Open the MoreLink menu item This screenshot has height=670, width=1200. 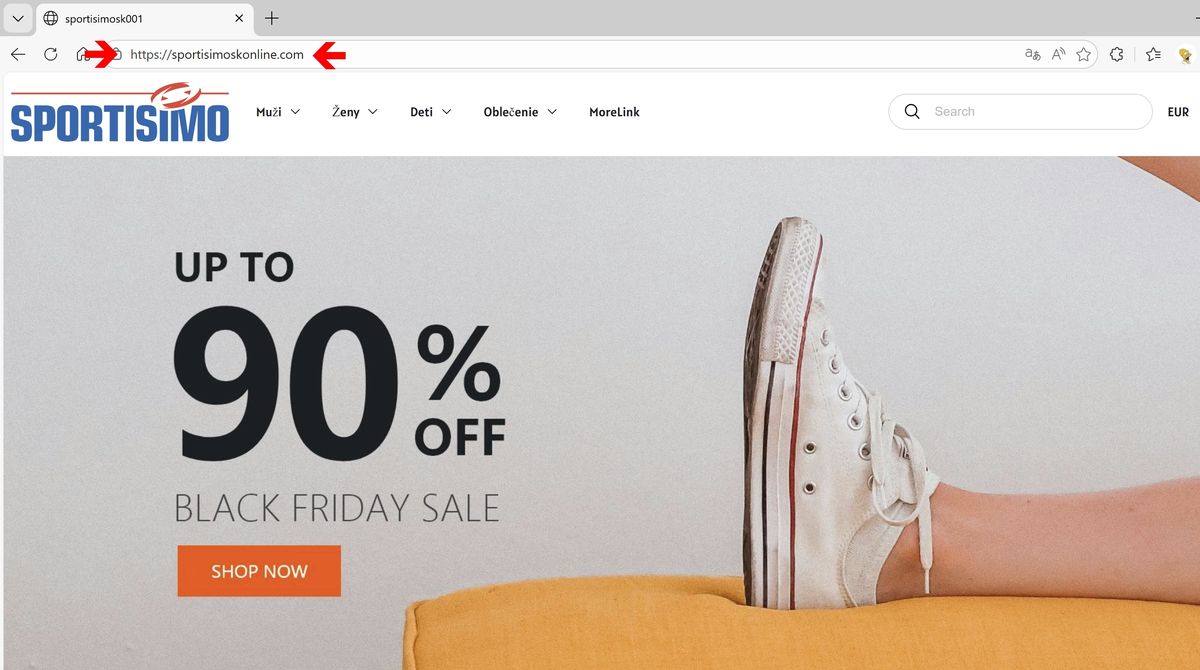(x=614, y=112)
